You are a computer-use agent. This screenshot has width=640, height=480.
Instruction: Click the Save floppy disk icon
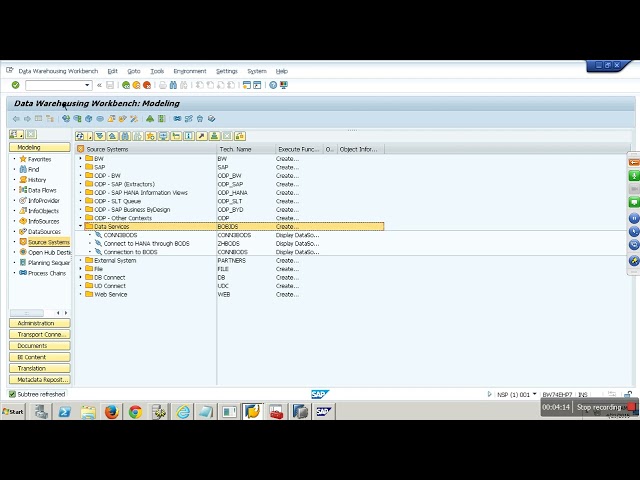pyautogui.click(x=110, y=85)
